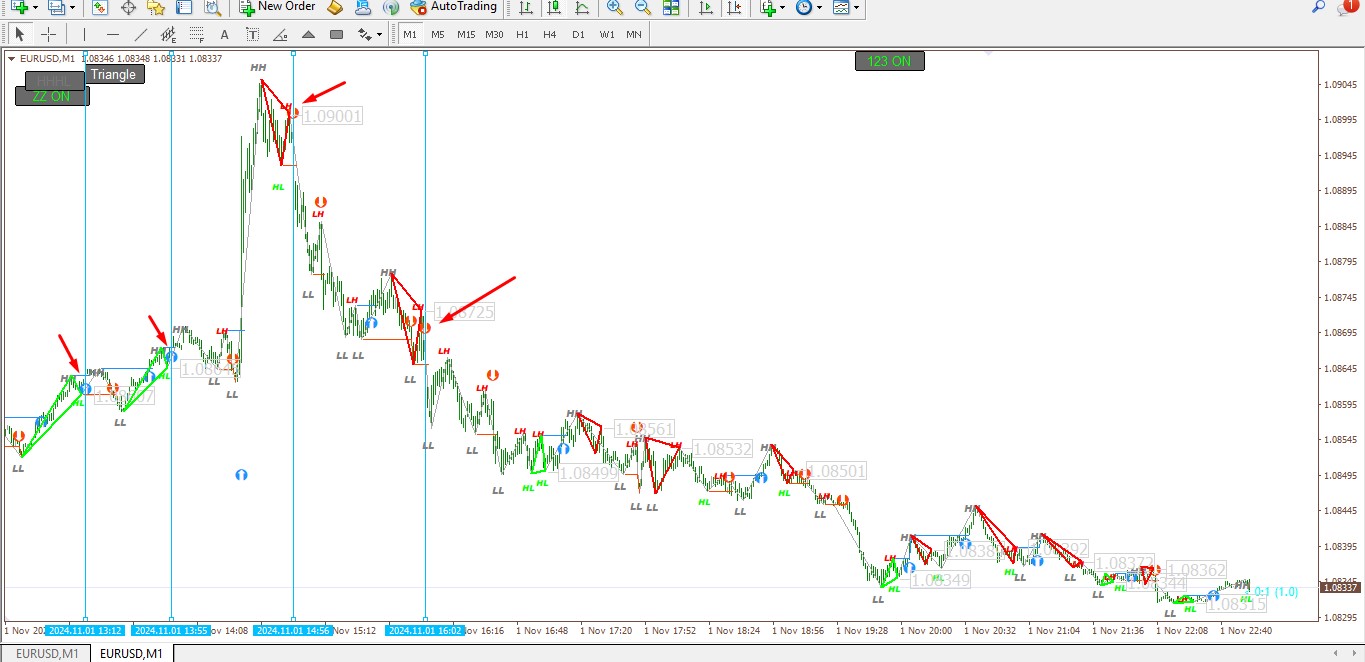Select the triangle shape tool

coord(308,34)
